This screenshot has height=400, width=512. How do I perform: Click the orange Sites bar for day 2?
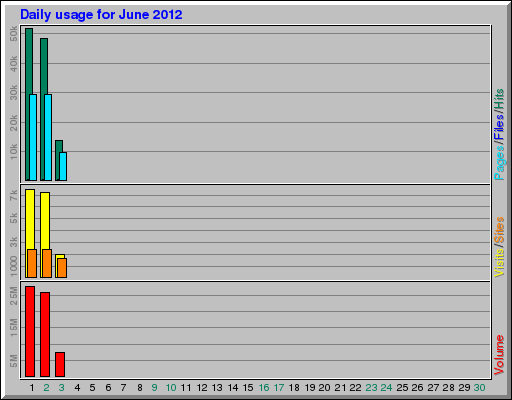pos(47,263)
